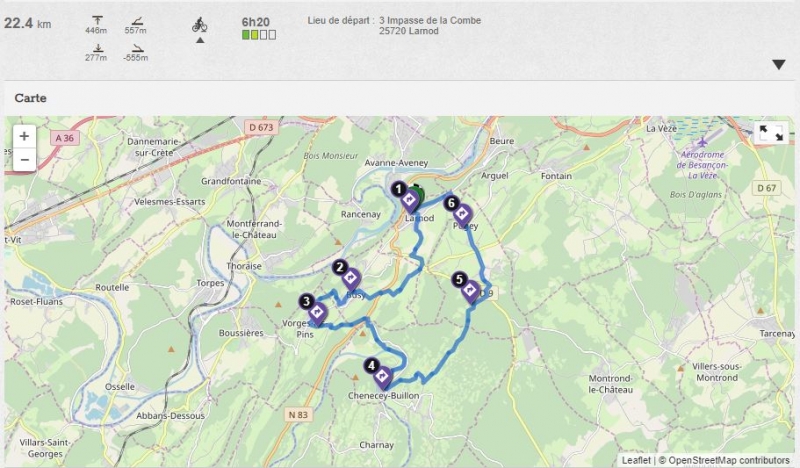Click the 6h20 duration value
The height and width of the screenshot is (468, 800).
click(256, 22)
